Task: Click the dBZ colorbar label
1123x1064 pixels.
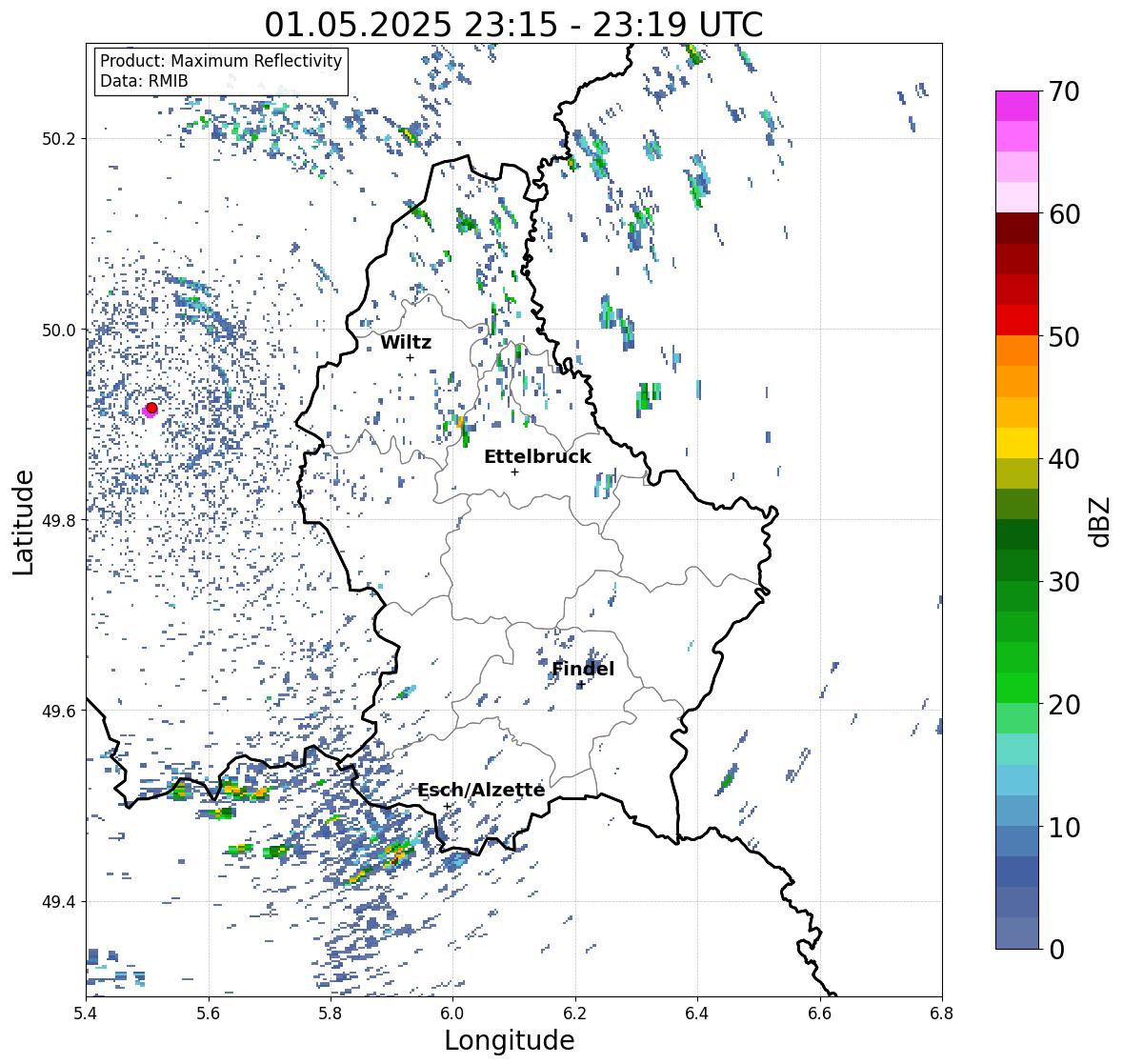Action: 1101,521
